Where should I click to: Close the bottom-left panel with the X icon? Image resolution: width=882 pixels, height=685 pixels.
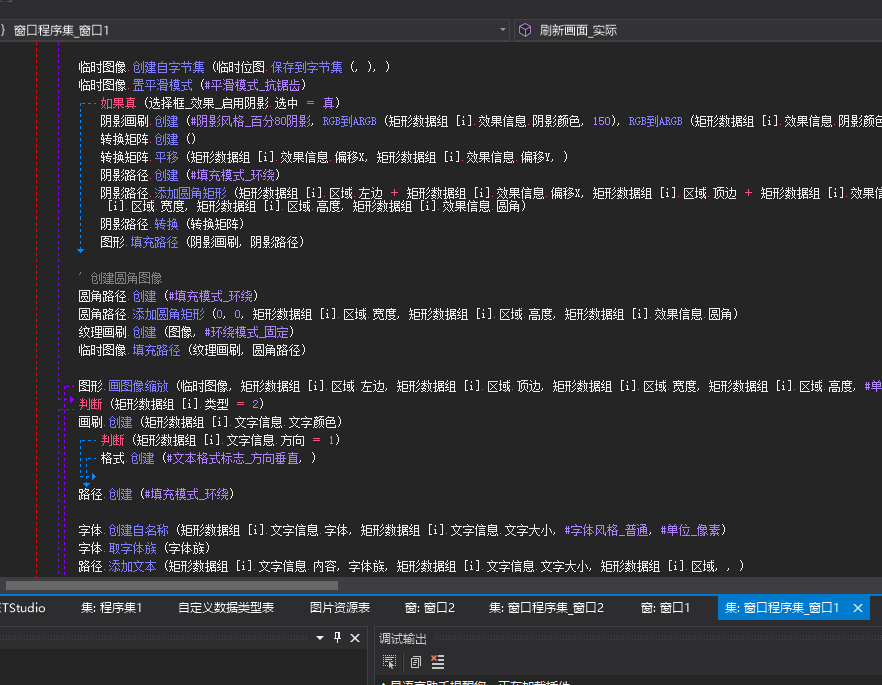[355, 638]
